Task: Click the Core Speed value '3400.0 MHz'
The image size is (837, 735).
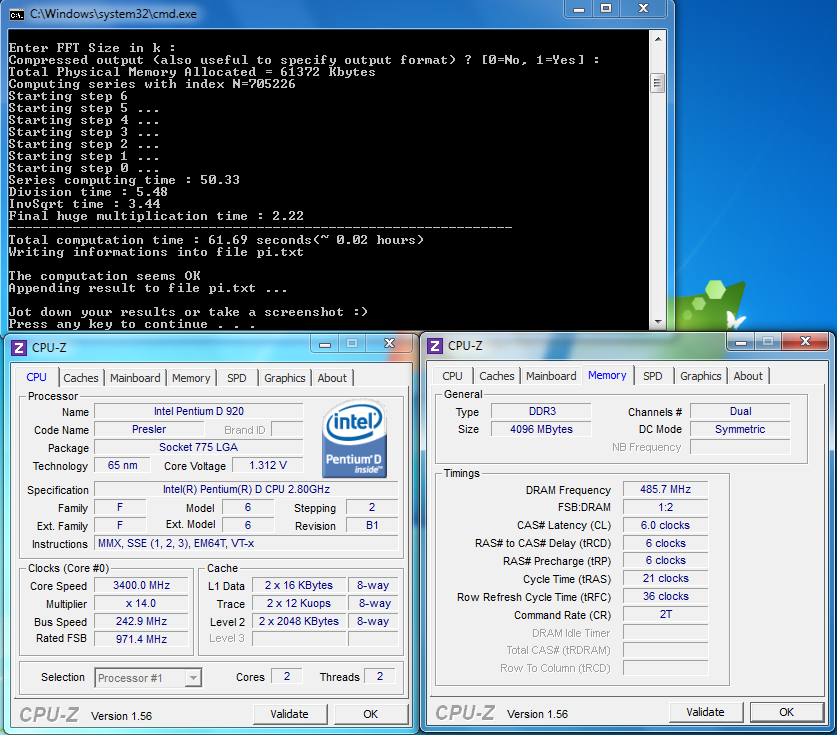Action: pos(141,586)
